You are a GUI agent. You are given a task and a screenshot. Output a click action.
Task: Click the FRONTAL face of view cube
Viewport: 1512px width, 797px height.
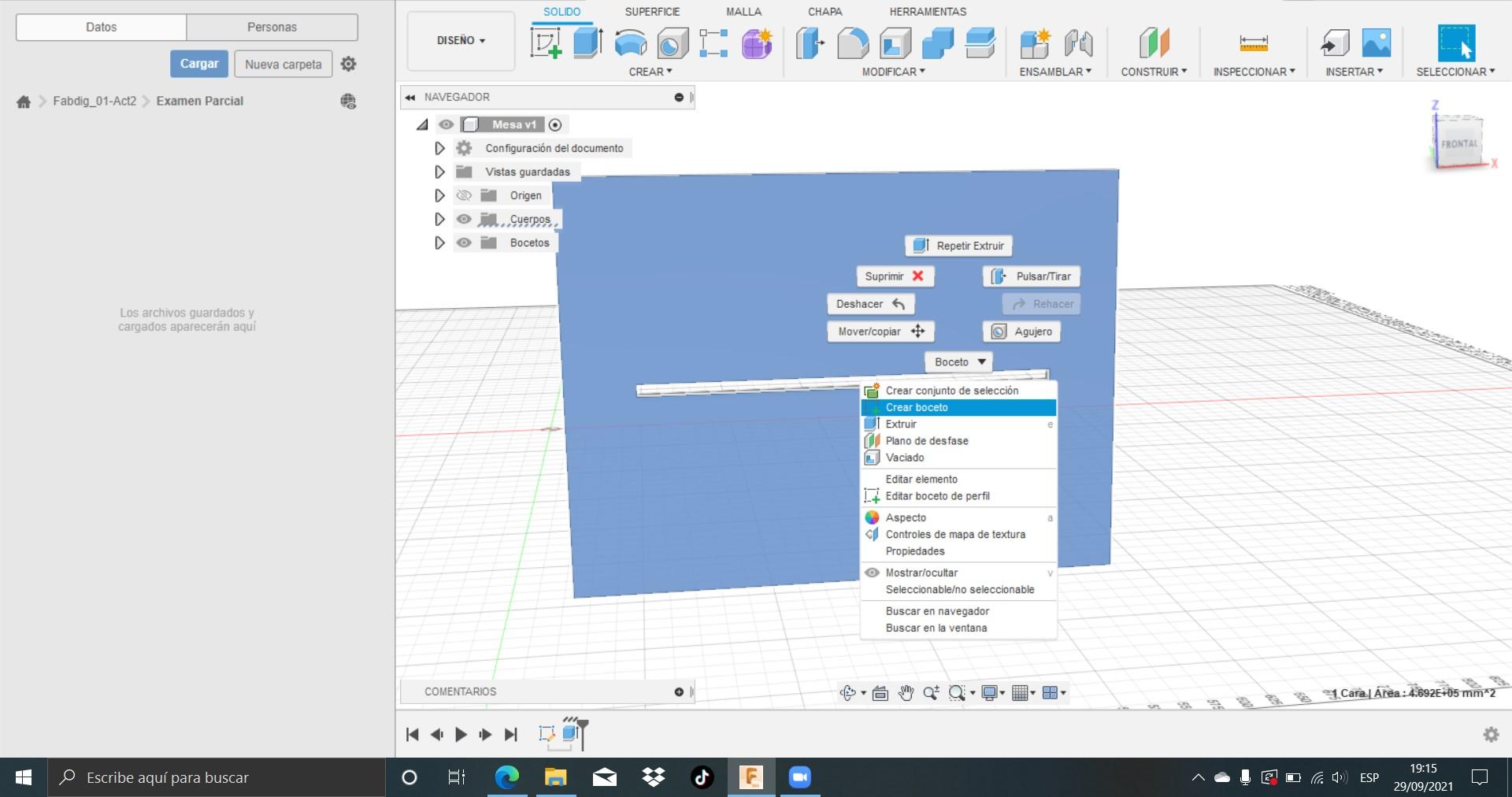tap(1459, 144)
